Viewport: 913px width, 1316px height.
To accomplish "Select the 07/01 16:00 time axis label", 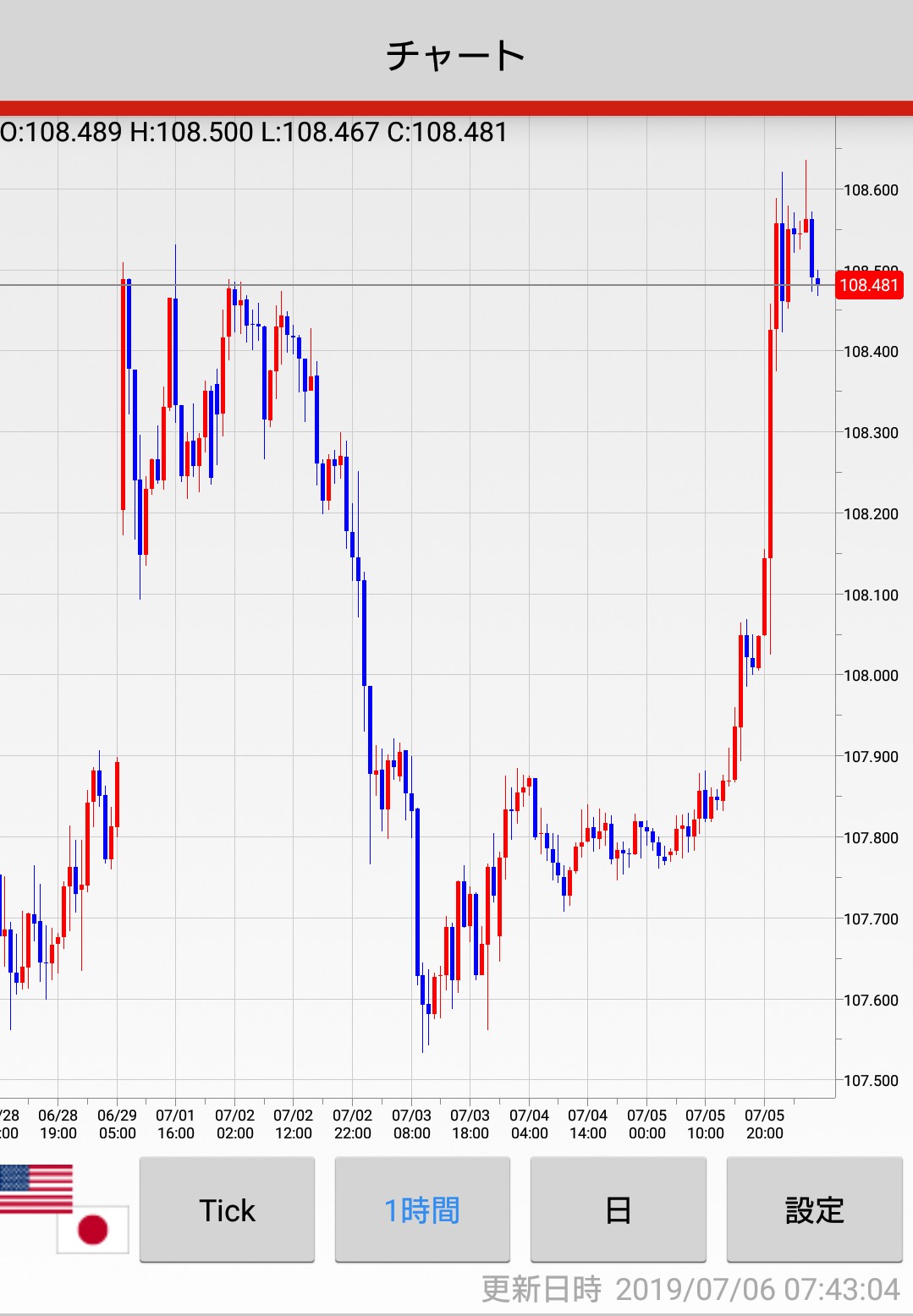I will (175, 1125).
